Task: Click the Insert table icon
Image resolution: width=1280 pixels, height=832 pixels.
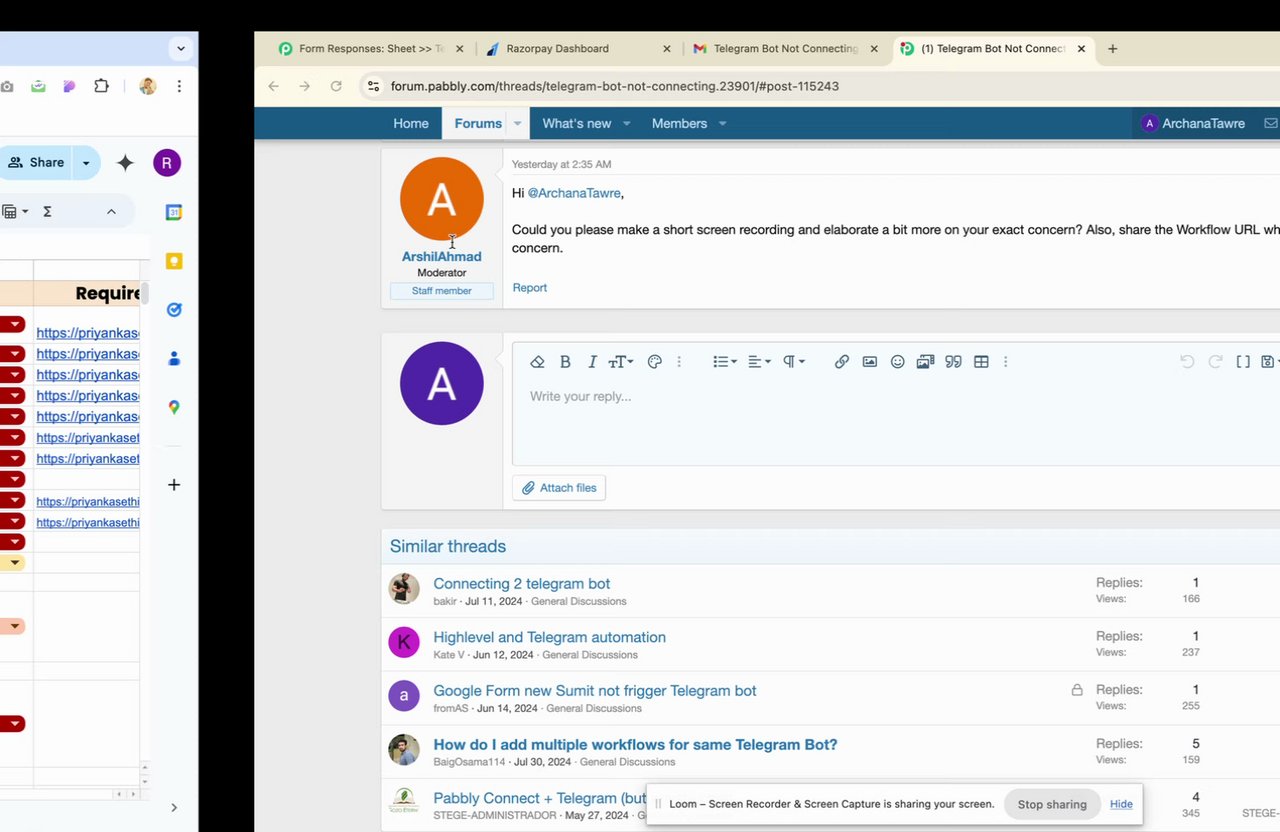Action: point(981,362)
